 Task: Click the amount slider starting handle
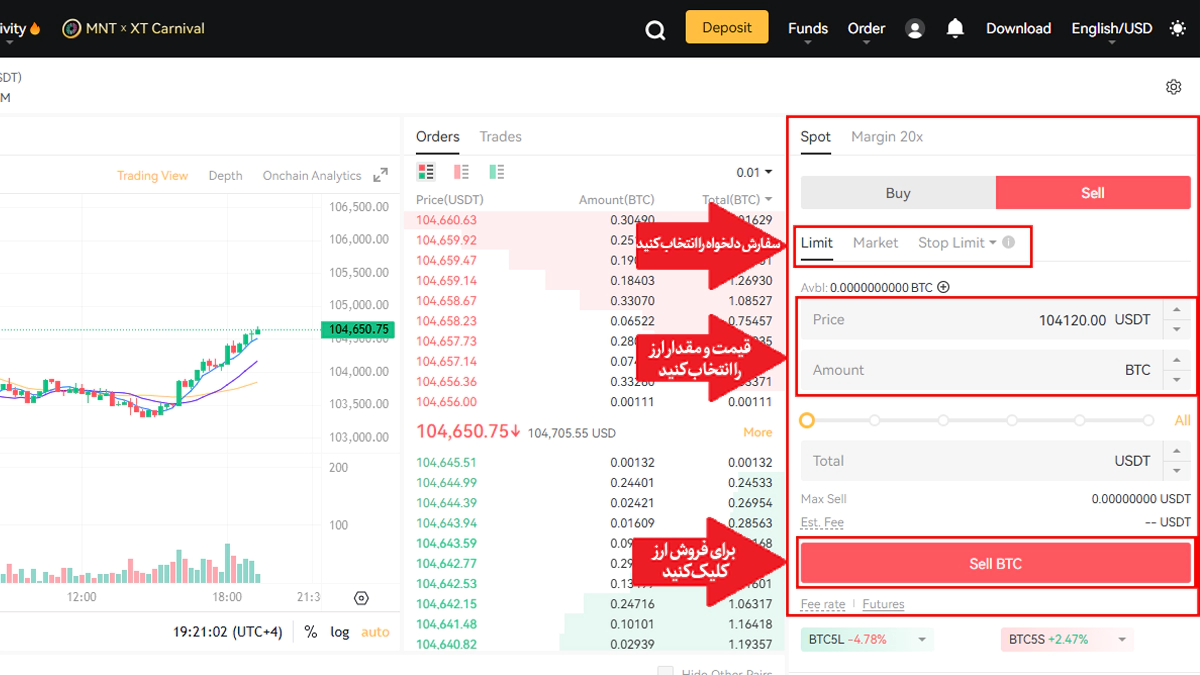coord(807,421)
